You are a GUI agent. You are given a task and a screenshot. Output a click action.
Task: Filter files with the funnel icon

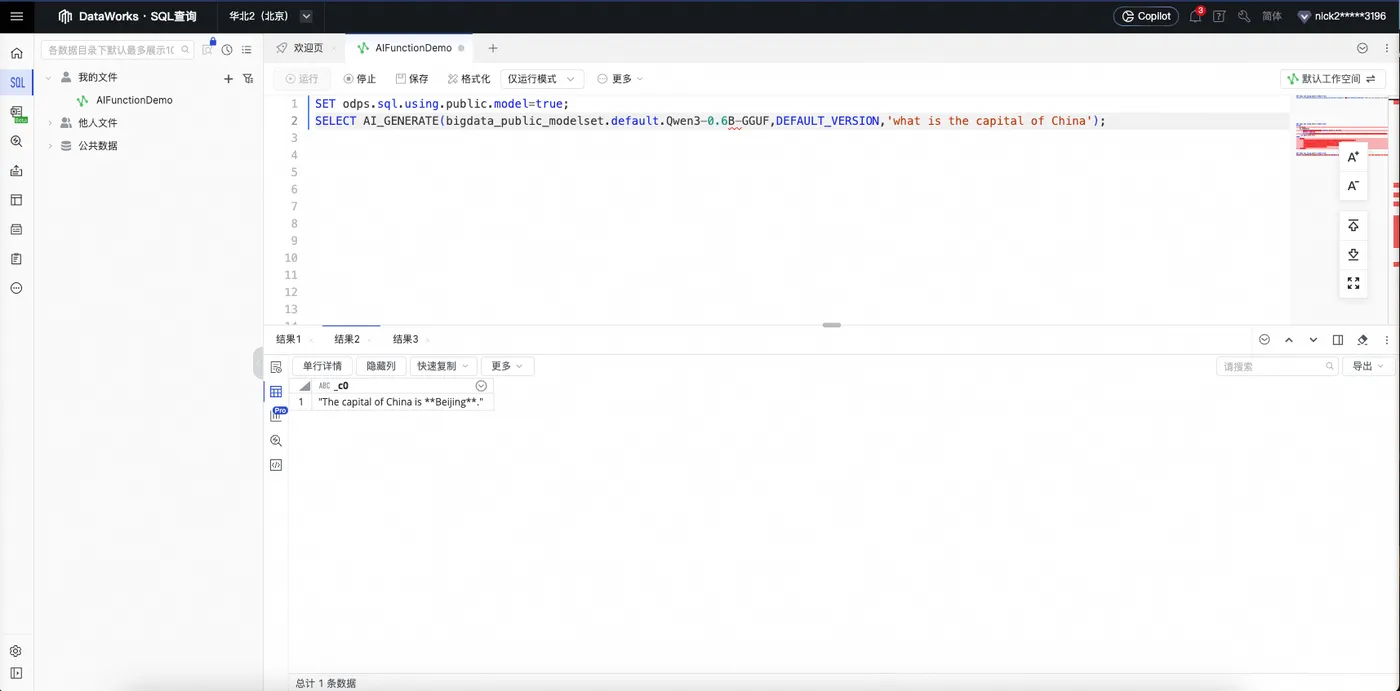click(x=248, y=78)
